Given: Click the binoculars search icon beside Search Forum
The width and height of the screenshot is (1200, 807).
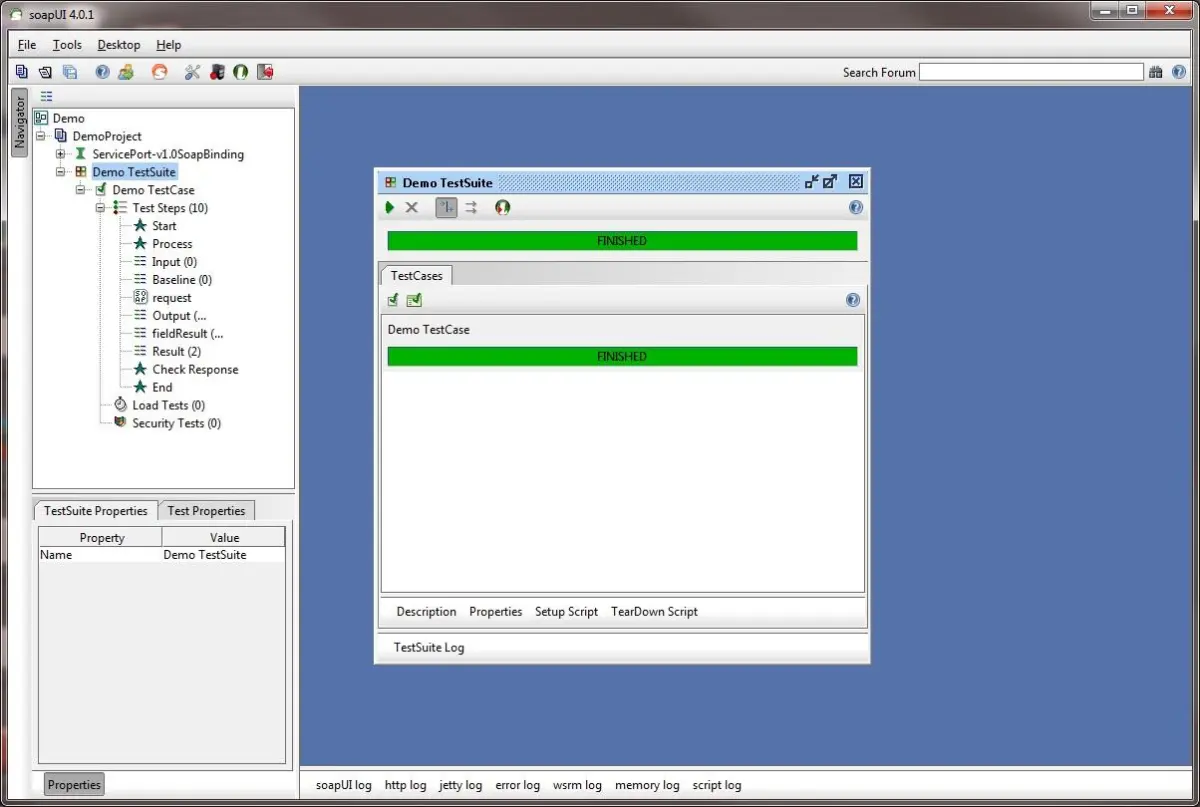Looking at the screenshot, I should tap(1156, 72).
